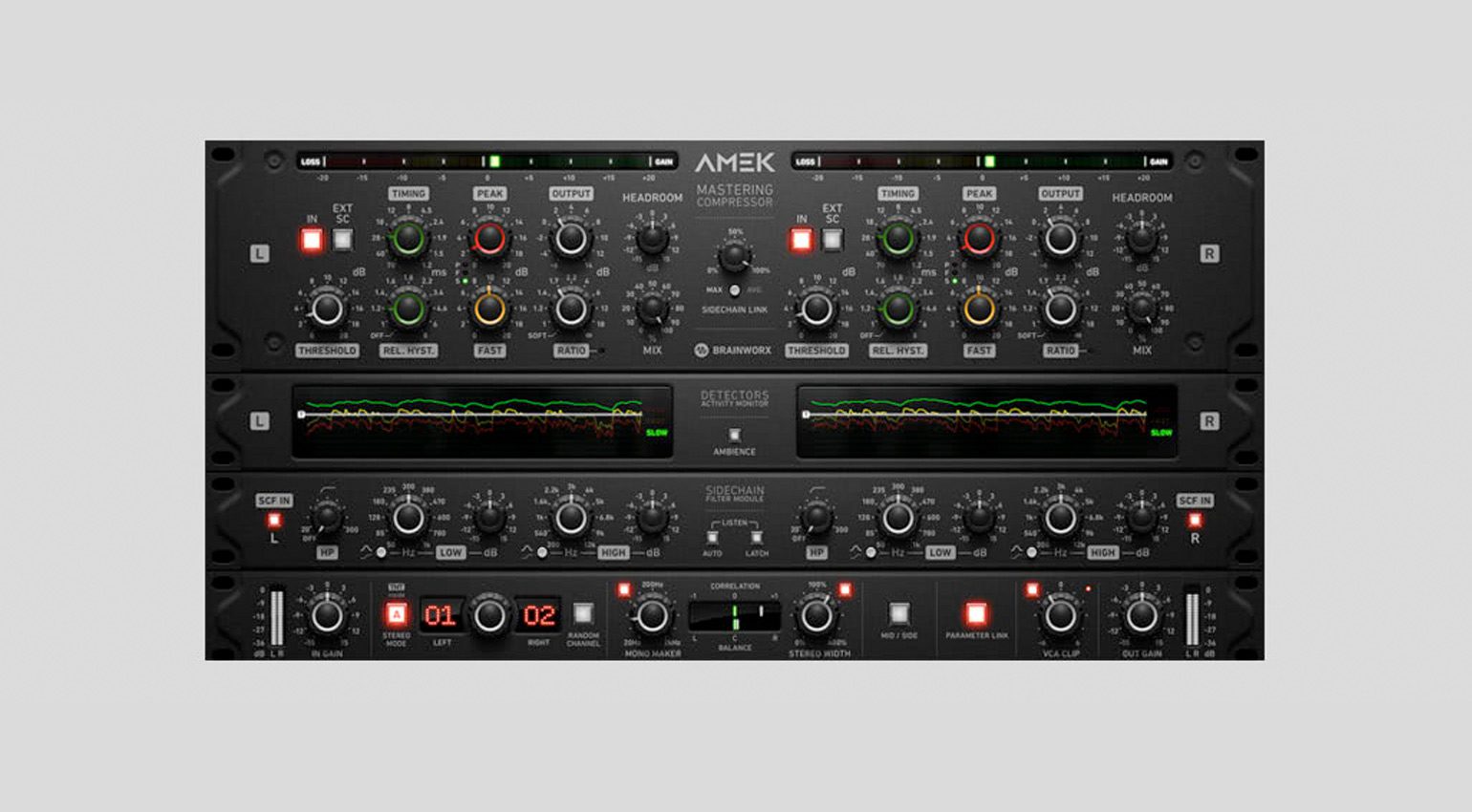
Task: Click the right channel Timing knob
Action: tap(898, 239)
